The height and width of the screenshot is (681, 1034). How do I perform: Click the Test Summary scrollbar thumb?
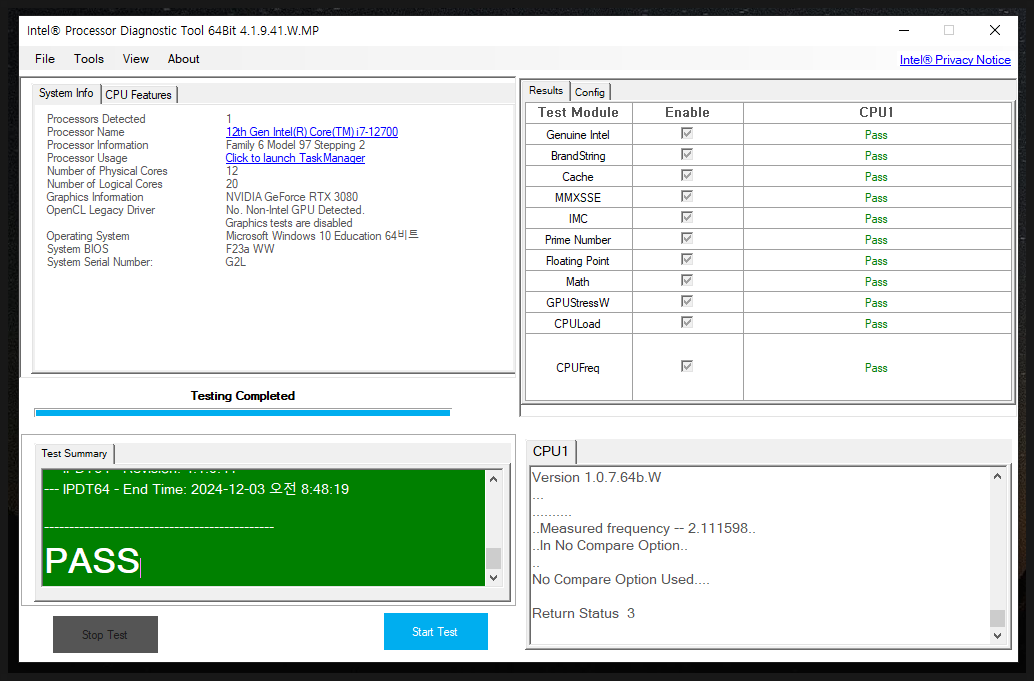[x=493, y=558]
